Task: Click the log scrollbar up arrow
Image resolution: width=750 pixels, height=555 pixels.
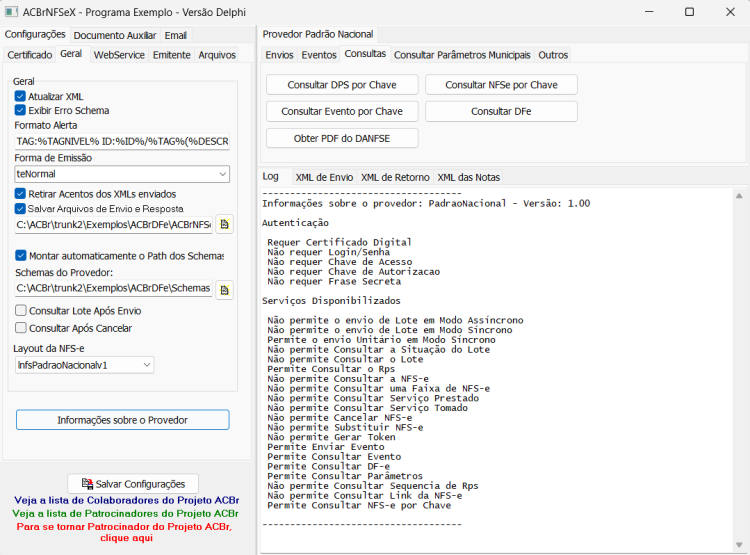Action: coord(739,195)
